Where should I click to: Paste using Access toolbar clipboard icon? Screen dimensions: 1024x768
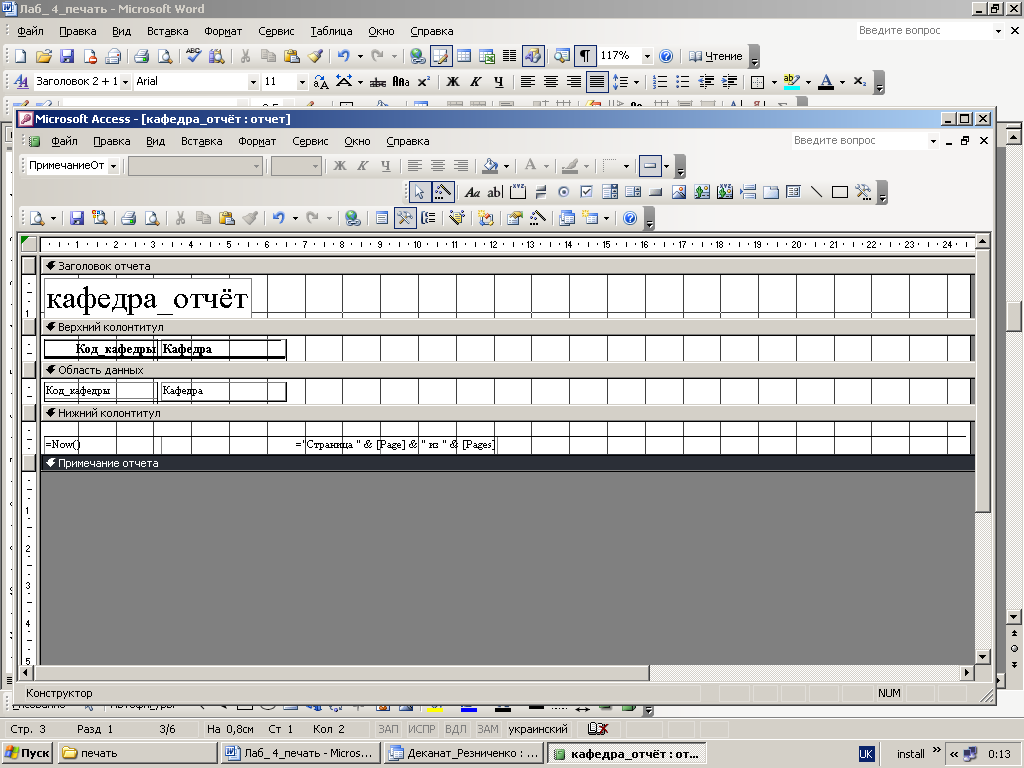226,218
